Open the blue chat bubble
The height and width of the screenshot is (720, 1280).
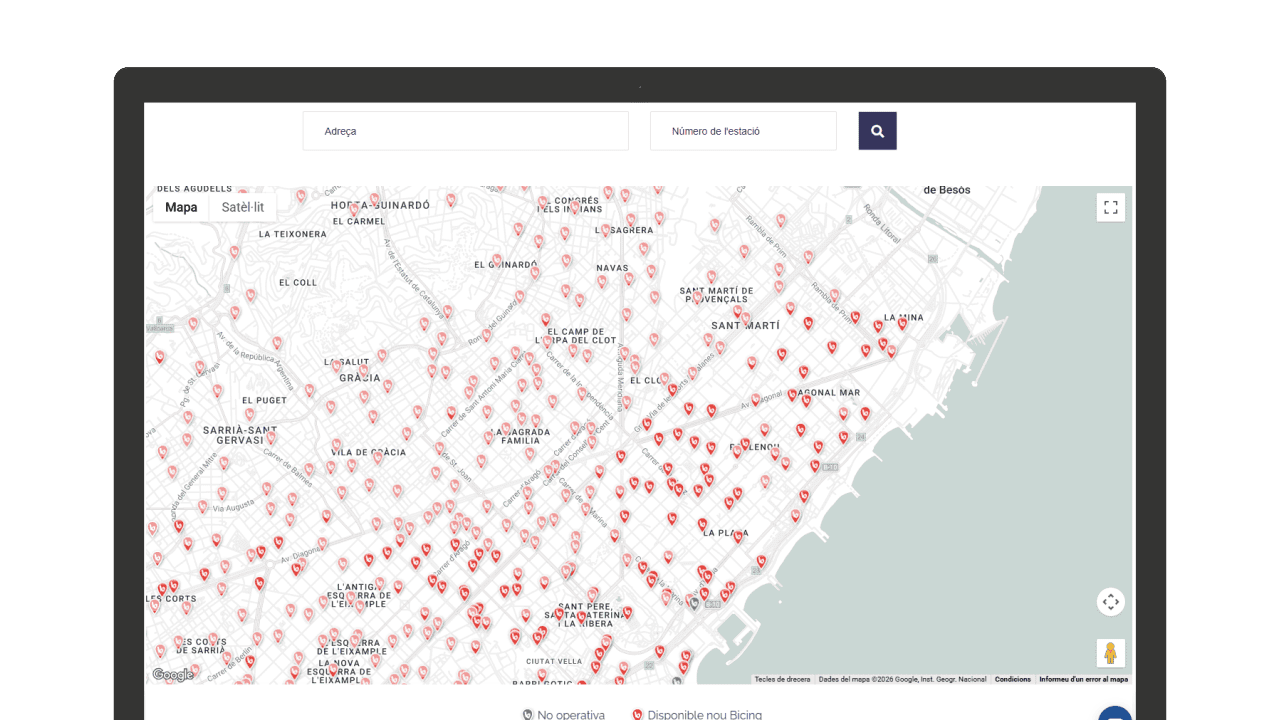click(x=1116, y=714)
